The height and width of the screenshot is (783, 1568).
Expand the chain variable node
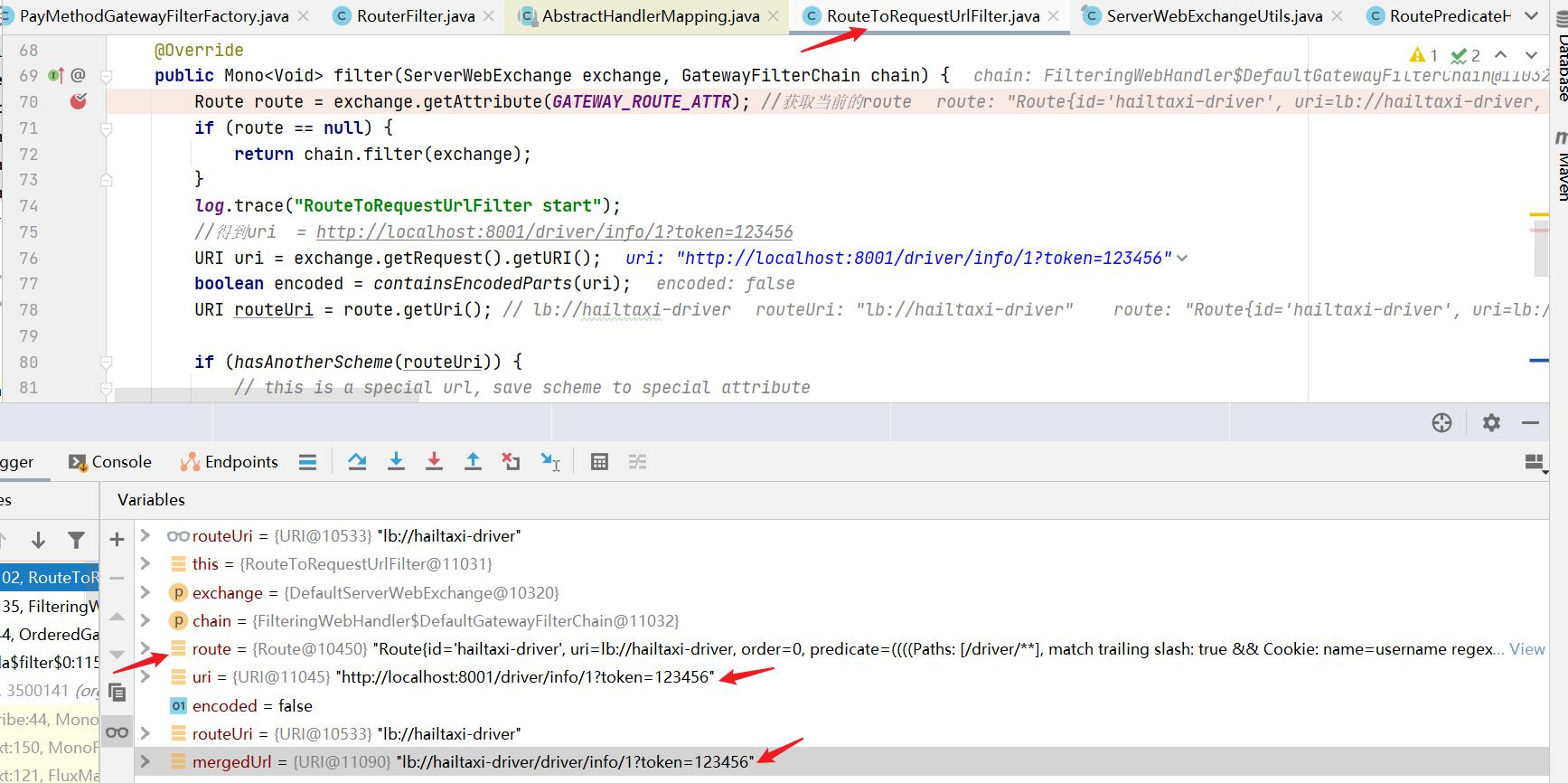(x=145, y=621)
